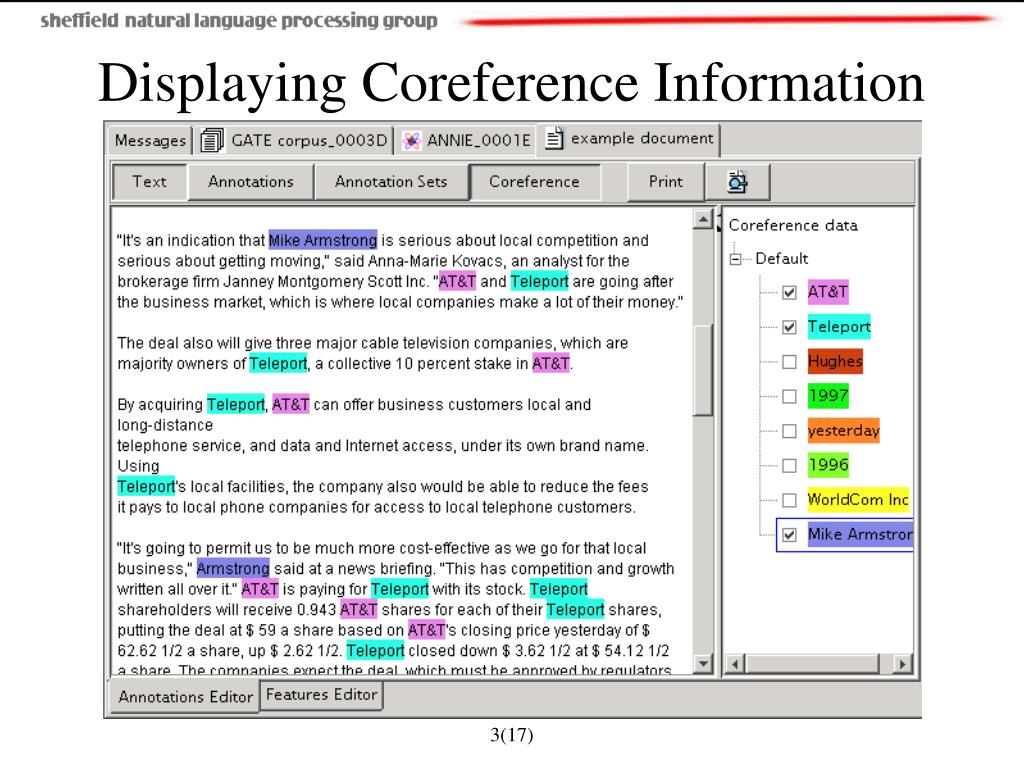Switch to Annotations Editor tab

tap(185, 697)
